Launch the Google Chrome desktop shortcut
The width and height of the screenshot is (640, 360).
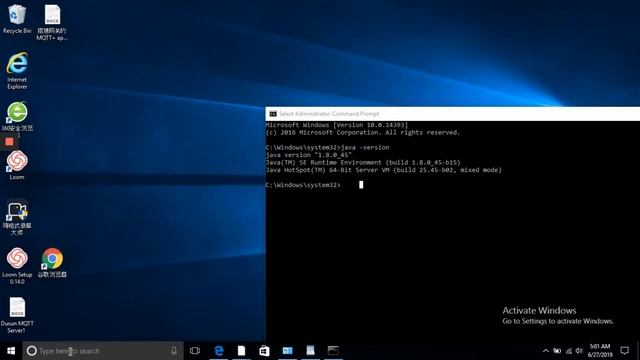click(52, 262)
